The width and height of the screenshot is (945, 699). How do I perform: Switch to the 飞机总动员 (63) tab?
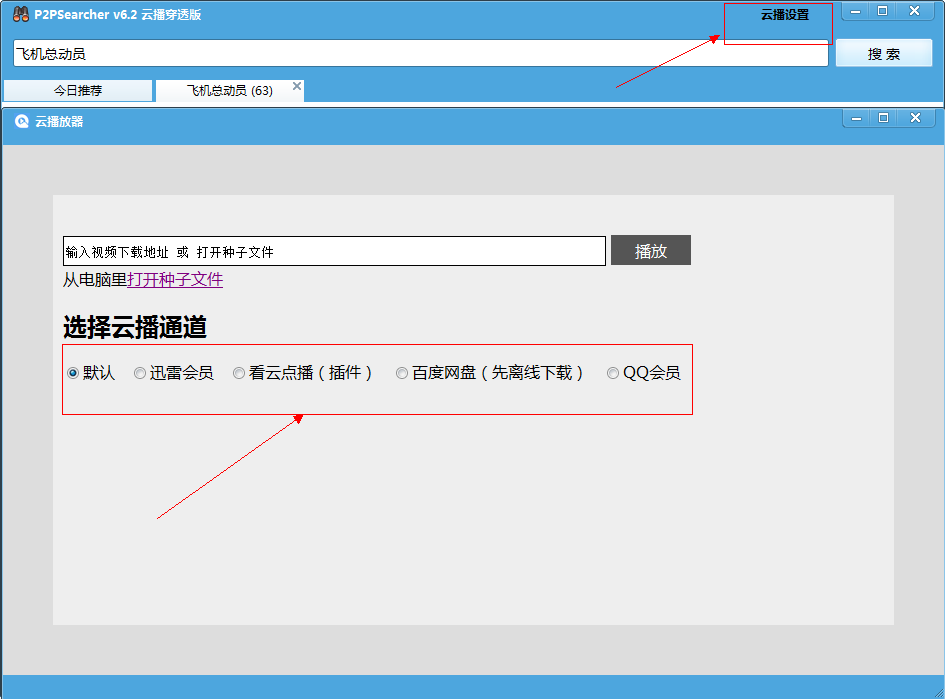click(225, 89)
